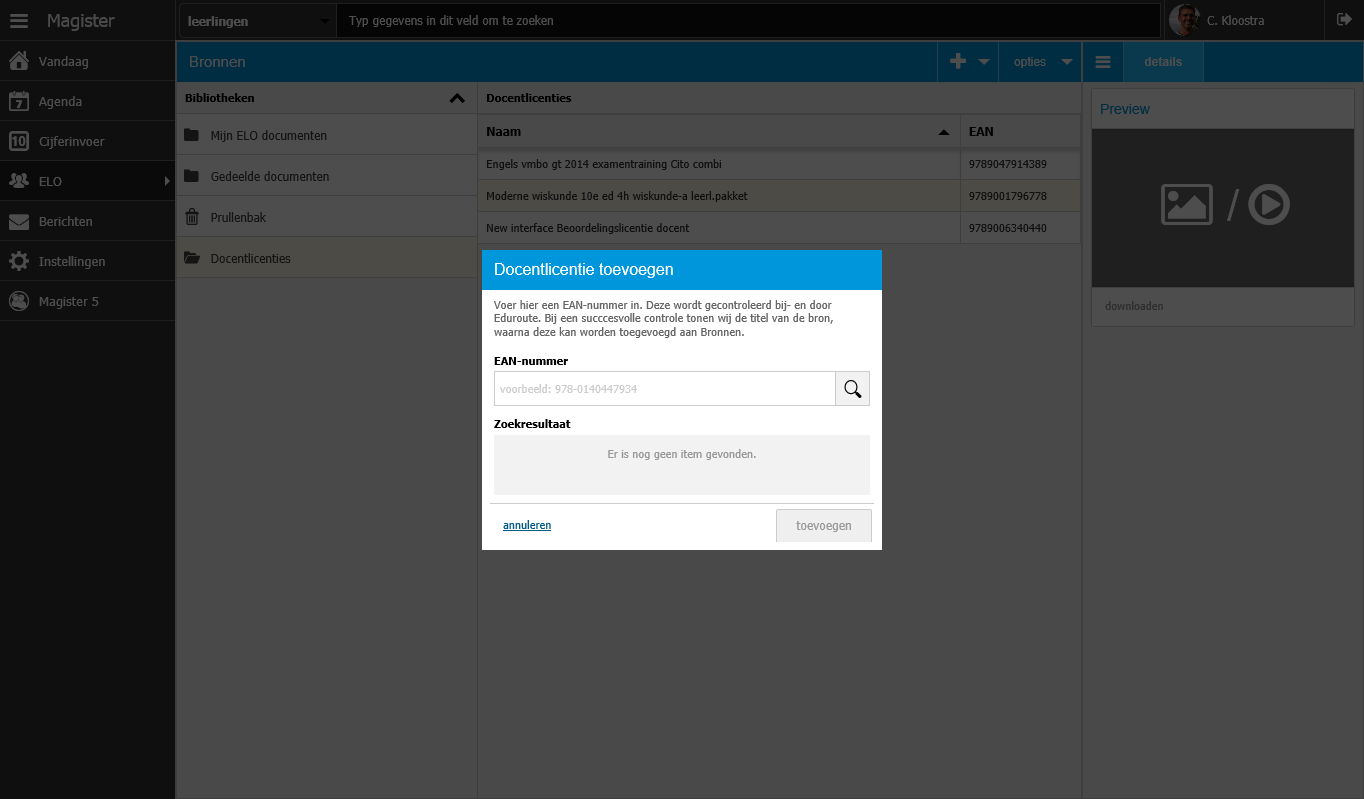Select row New interface Beoordelingslicentie docent
1364x799 pixels.
[x=779, y=228]
